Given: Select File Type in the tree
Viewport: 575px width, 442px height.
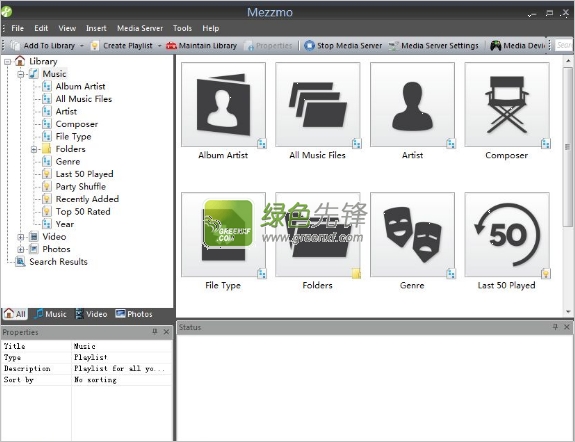Looking at the screenshot, I should coord(73,136).
